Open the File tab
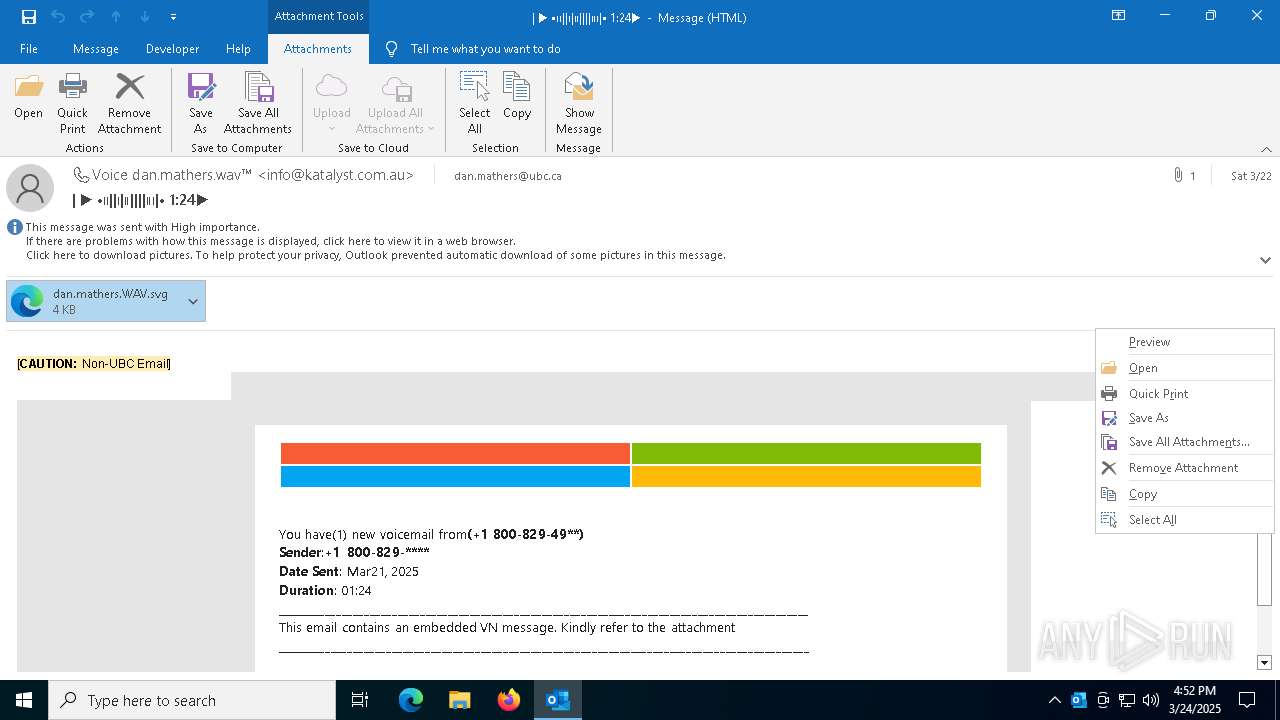This screenshot has width=1280, height=720. click(x=29, y=49)
